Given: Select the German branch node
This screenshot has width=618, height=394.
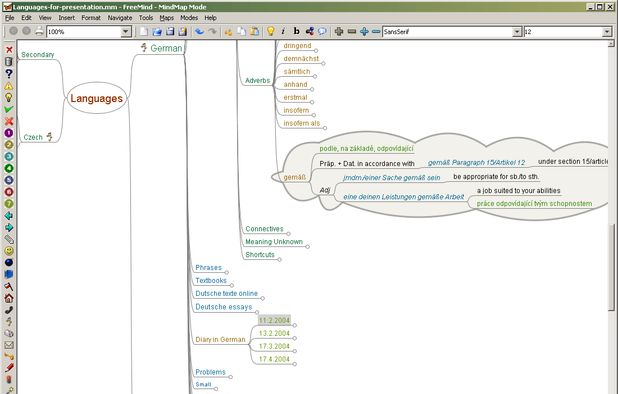Looking at the screenshot, I should (166, 48).
